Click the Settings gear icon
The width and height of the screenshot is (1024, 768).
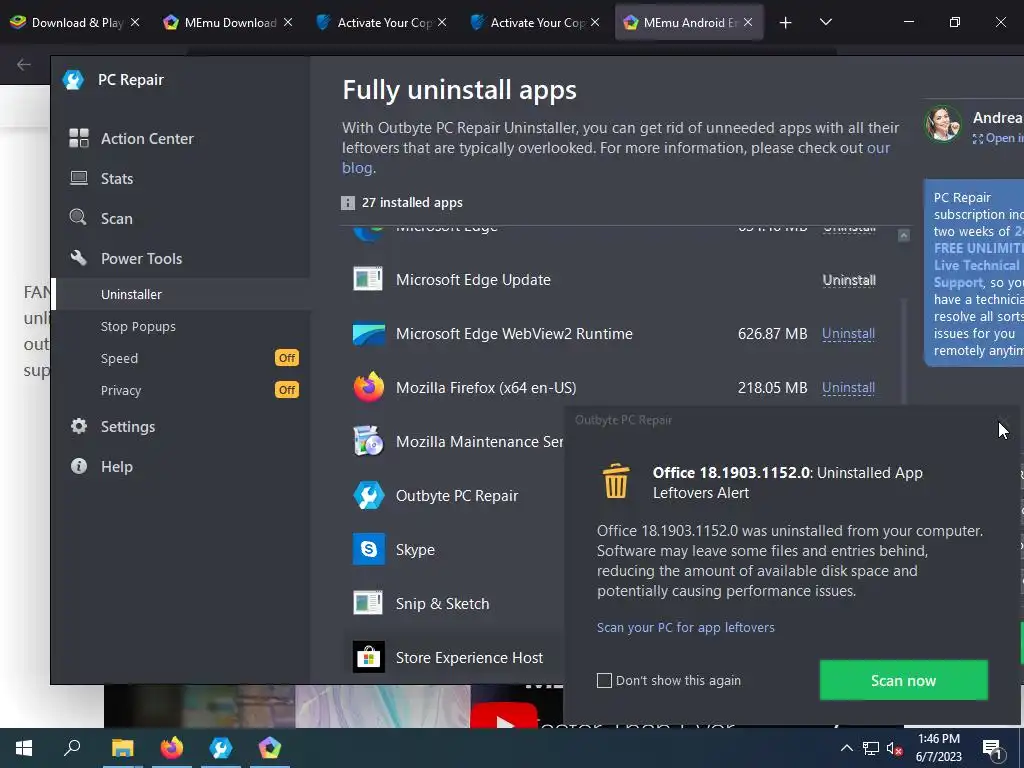(x=79, y=426)
